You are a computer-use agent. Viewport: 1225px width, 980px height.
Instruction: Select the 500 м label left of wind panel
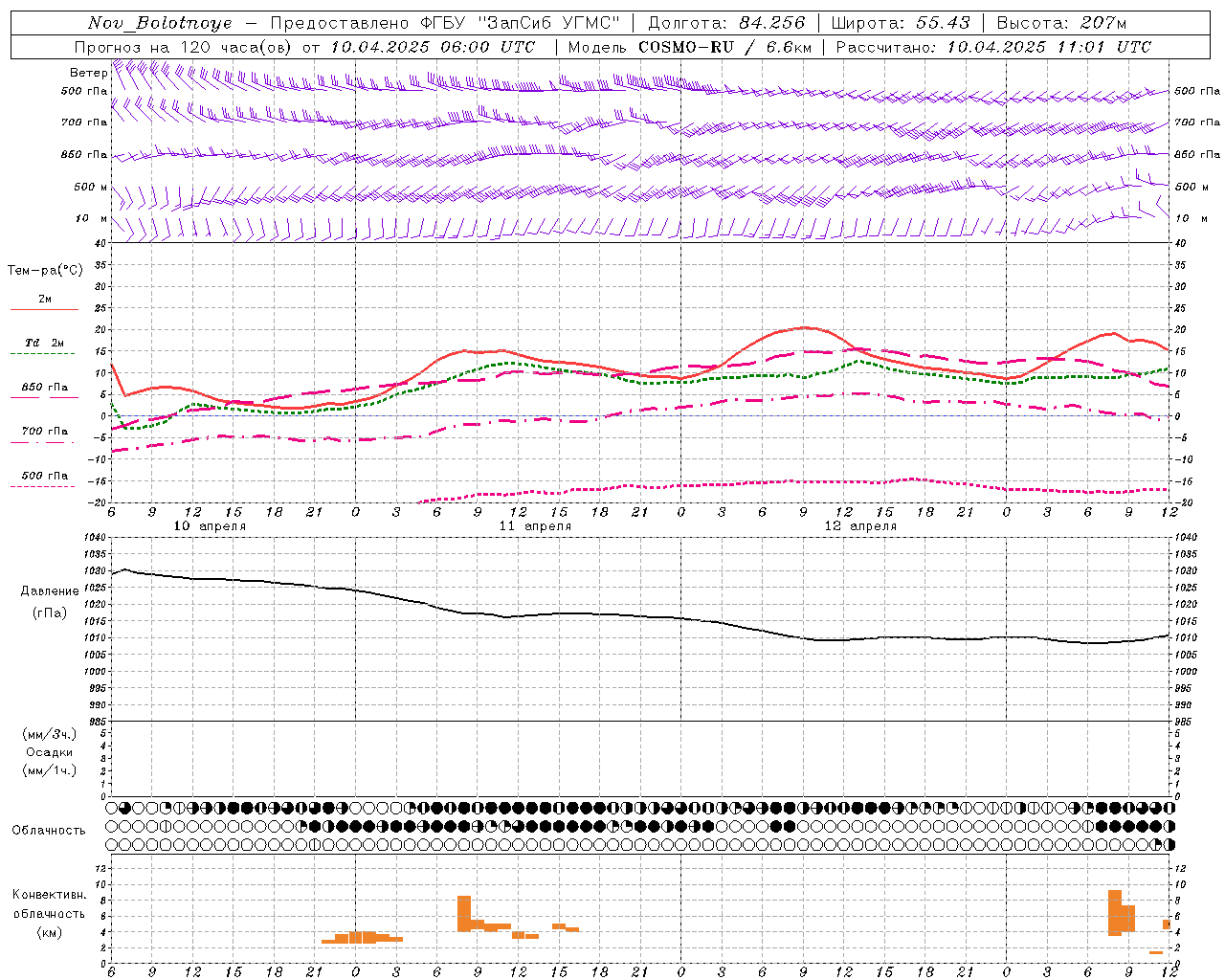coord(91,187)
